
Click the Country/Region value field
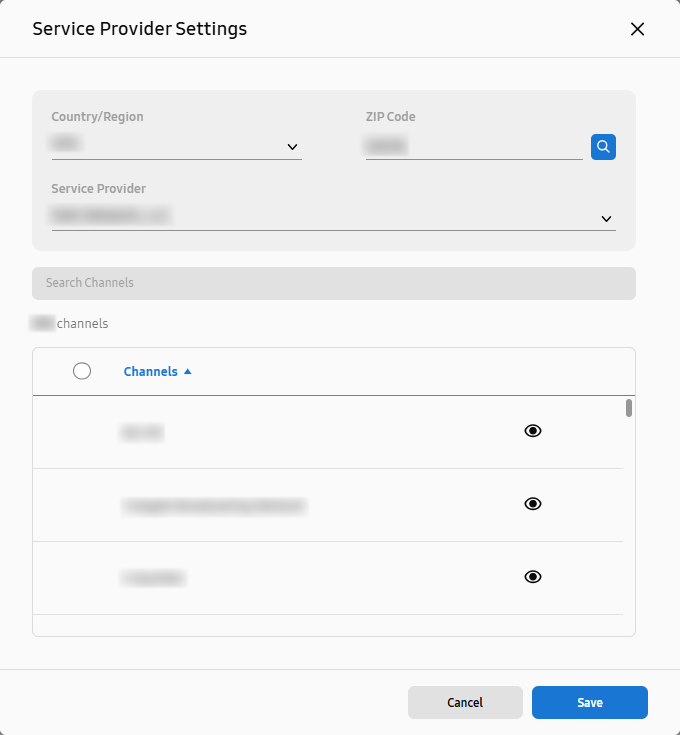177,145
